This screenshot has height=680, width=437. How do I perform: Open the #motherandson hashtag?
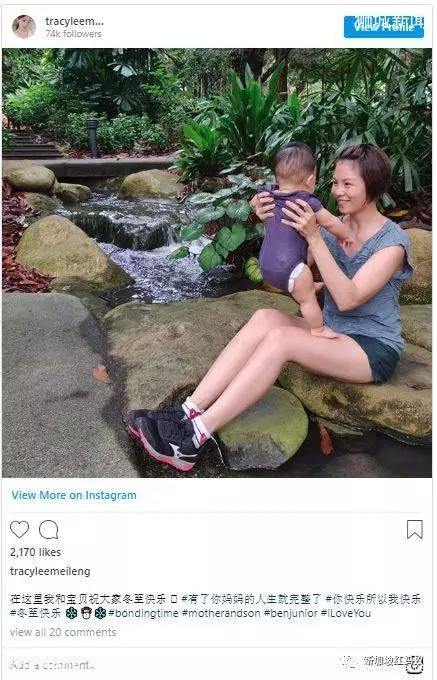coord(221,613)
